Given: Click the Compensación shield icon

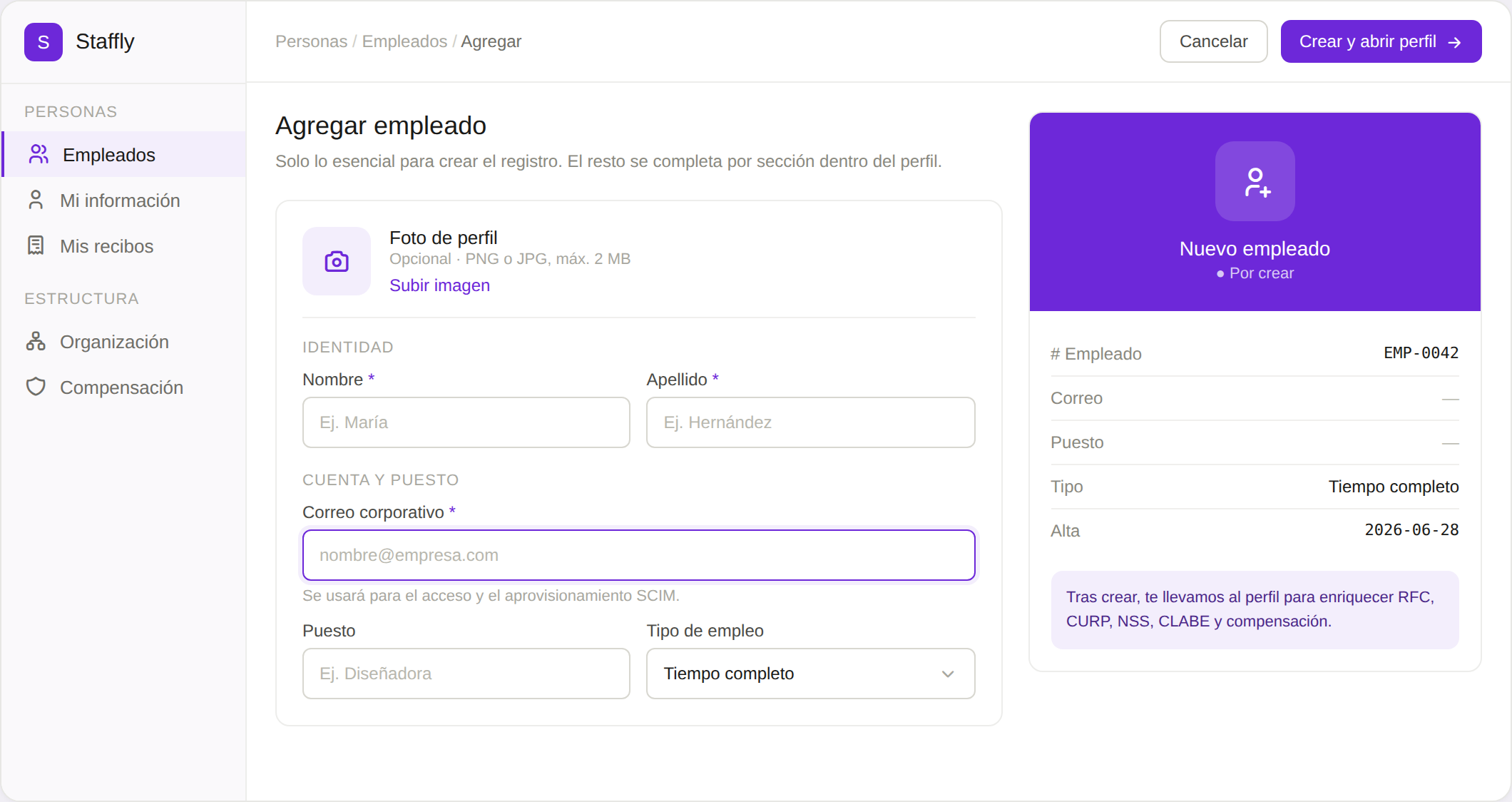Looking at the screenshot, I should (36, 387).
